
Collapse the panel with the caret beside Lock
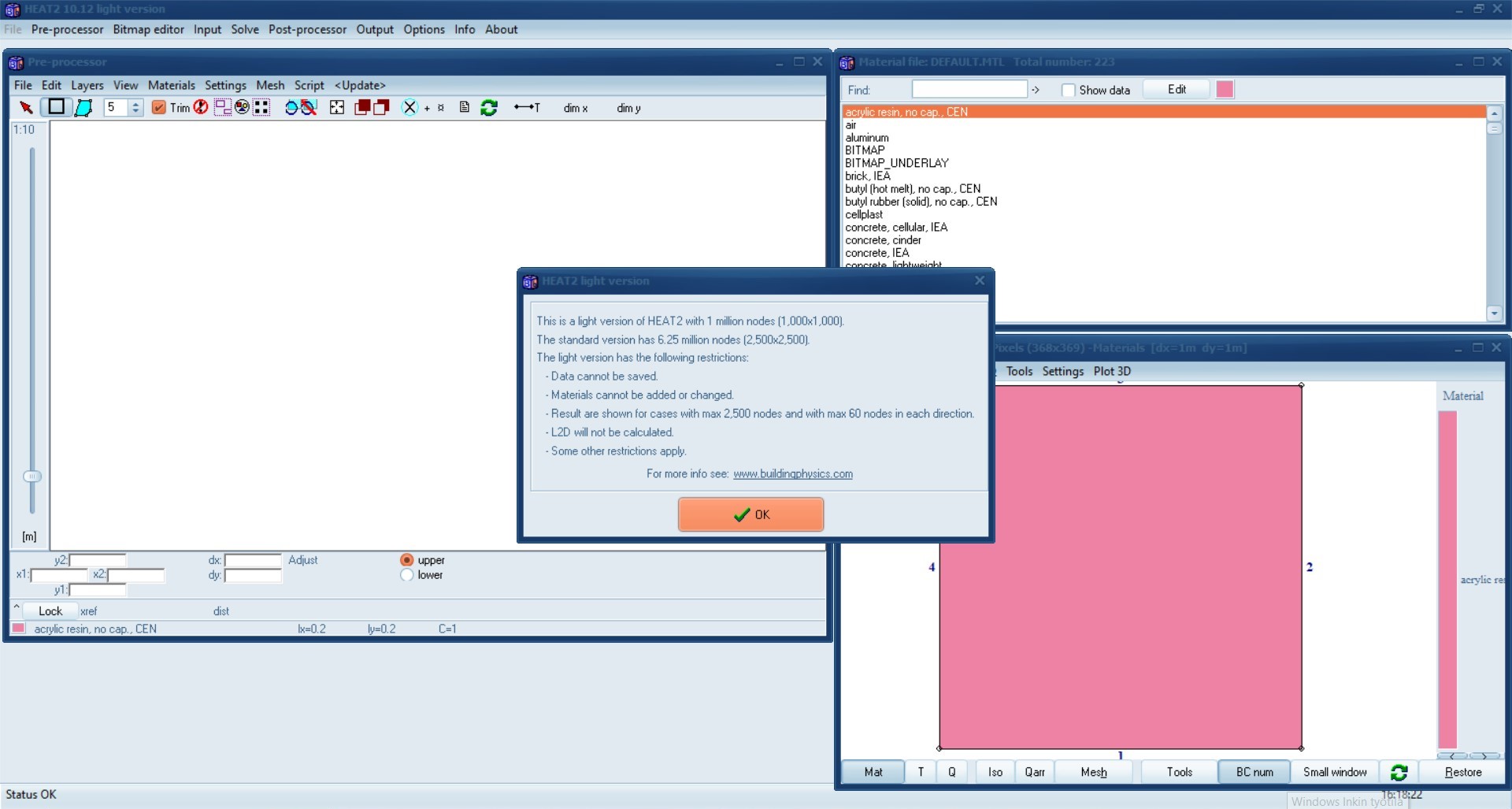point(17,608)
